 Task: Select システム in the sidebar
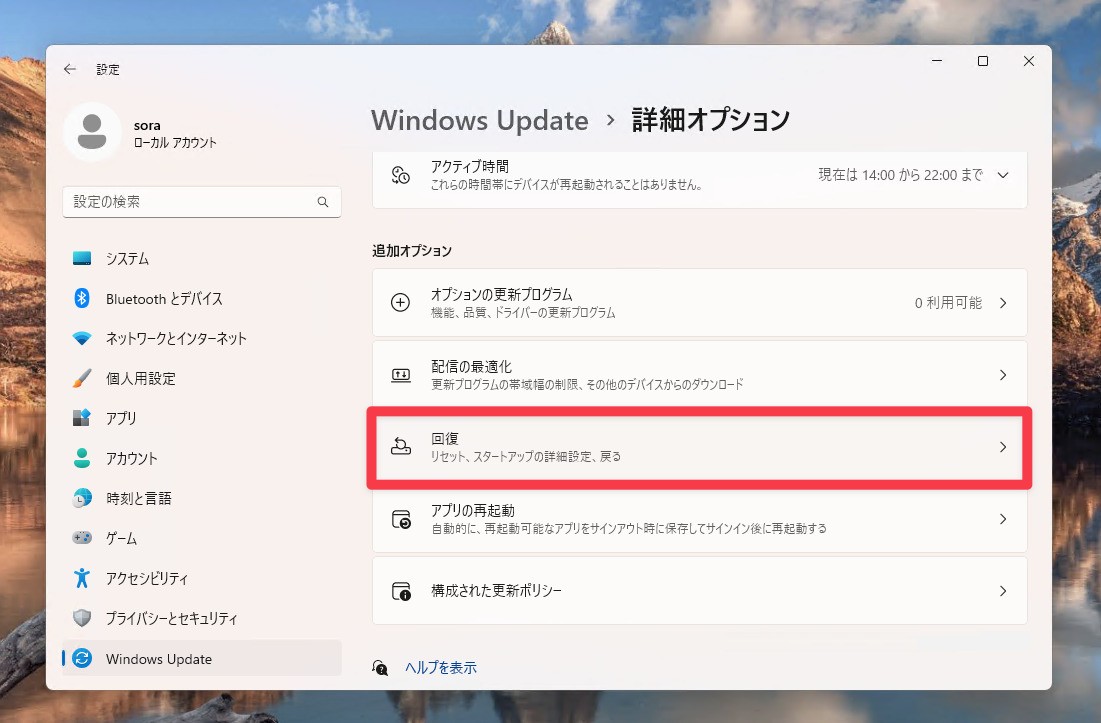pyautogui.click(x=202, y=258)
